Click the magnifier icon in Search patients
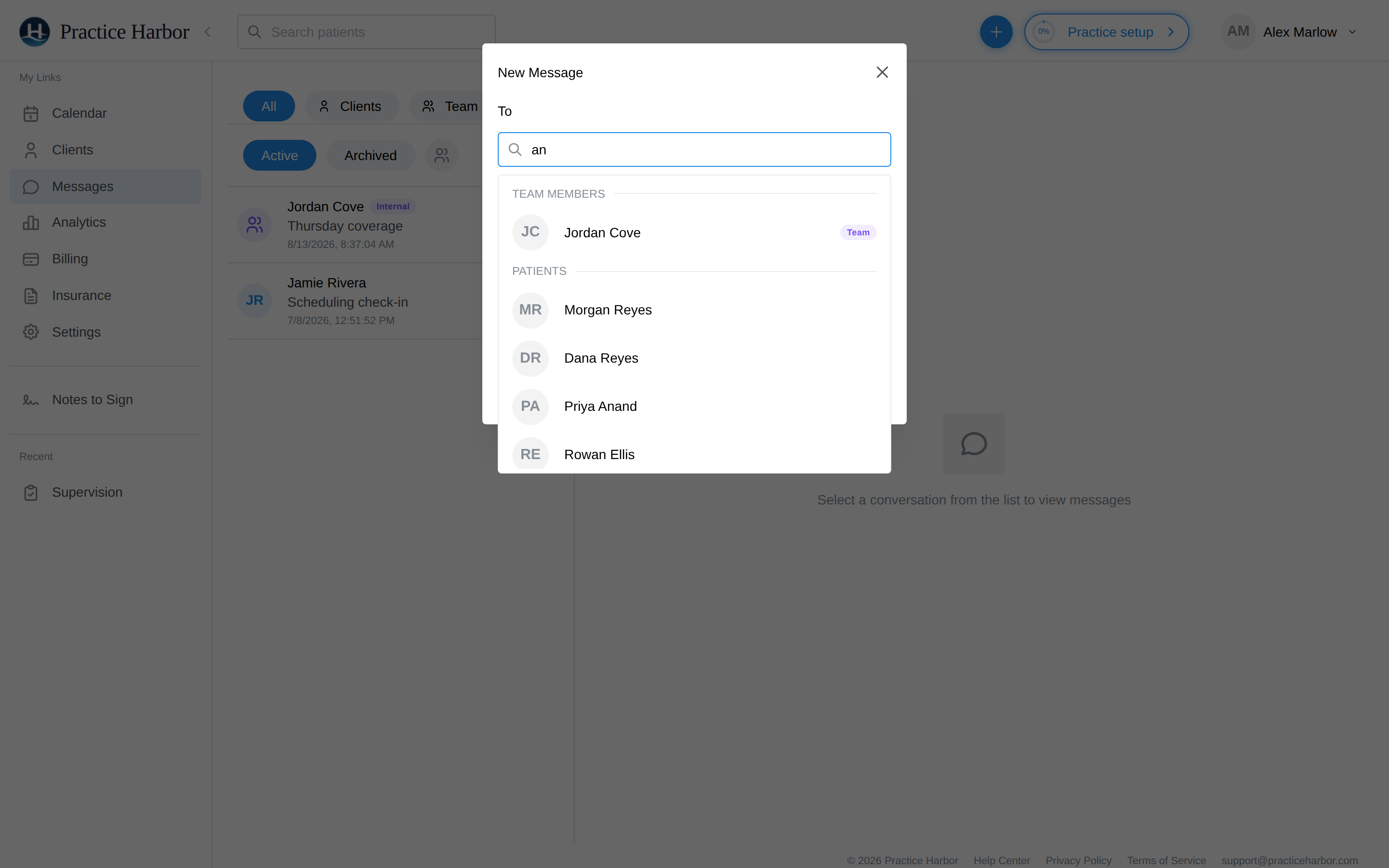Viewport: 1389px width, 868px height. [254, 32]
